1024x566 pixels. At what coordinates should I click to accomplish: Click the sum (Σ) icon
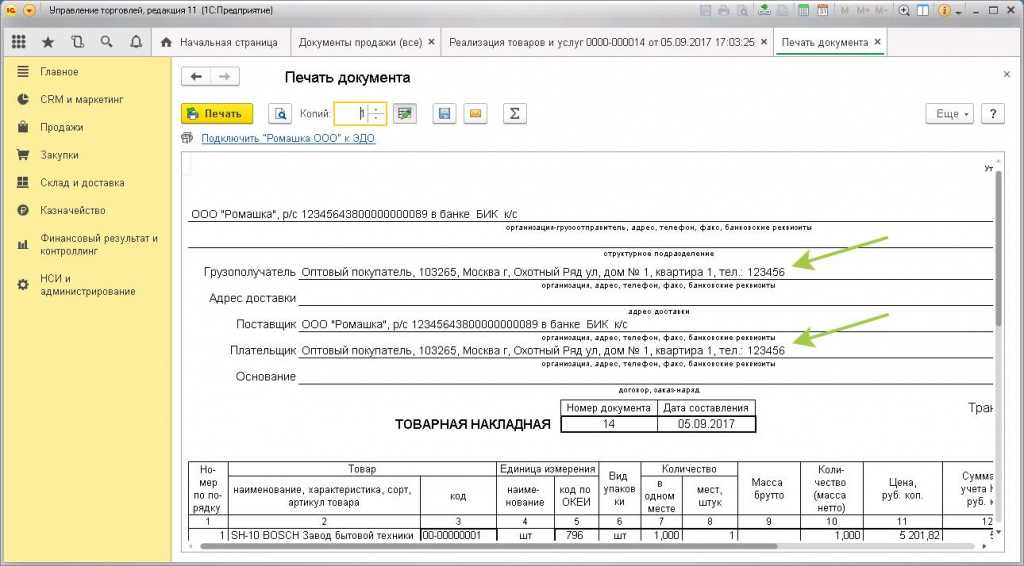pyautogui.click(x=513, y=114)
